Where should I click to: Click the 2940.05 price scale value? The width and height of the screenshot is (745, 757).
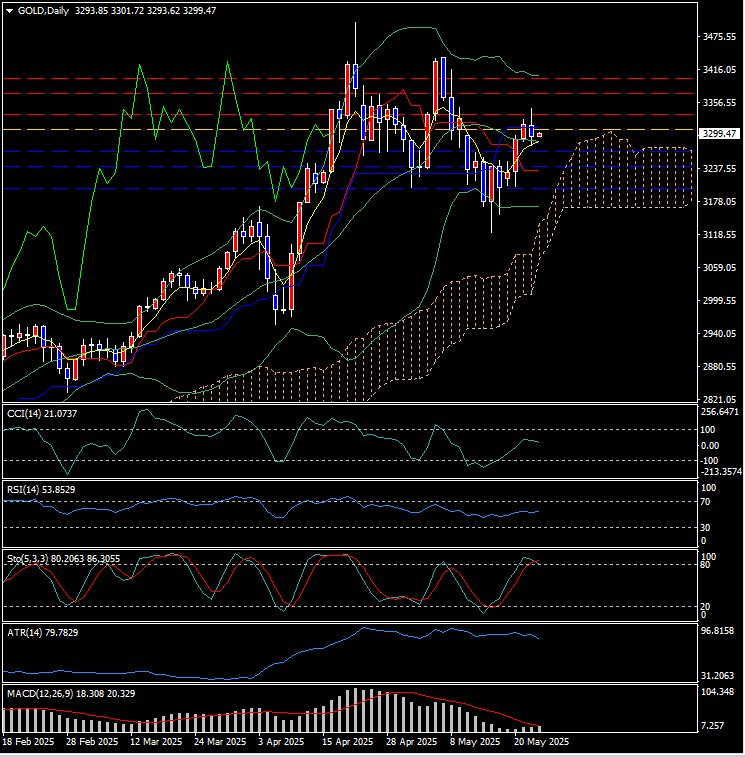(x=719, y=334)
